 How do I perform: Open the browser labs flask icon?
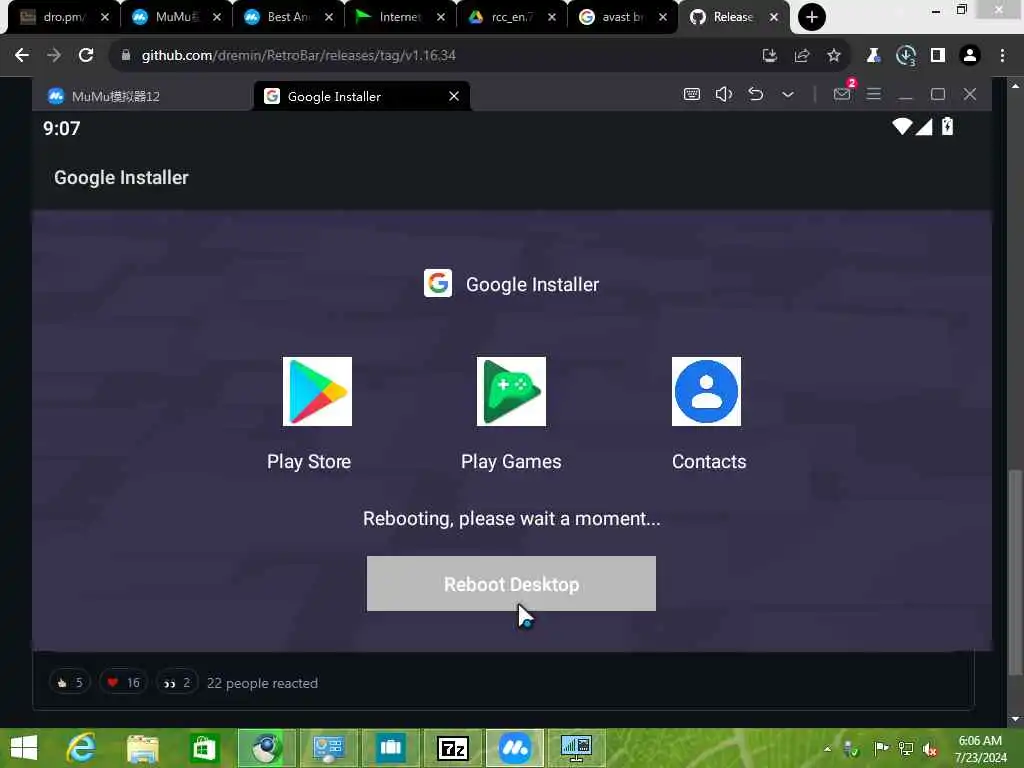point(873,55)
